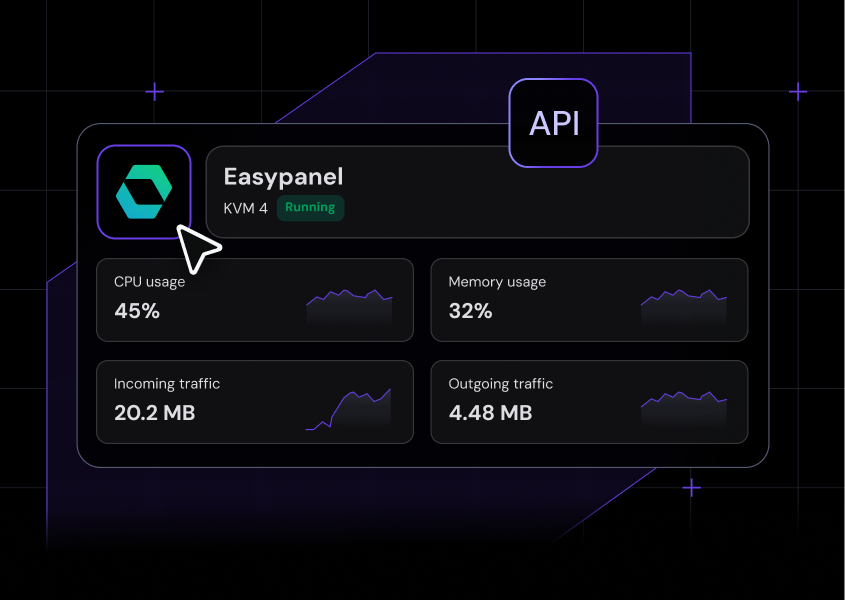This screenshot has height=600, width=845.
Task: Click the CPU usage progress chart peak
Action: click(x=345, y=289)
